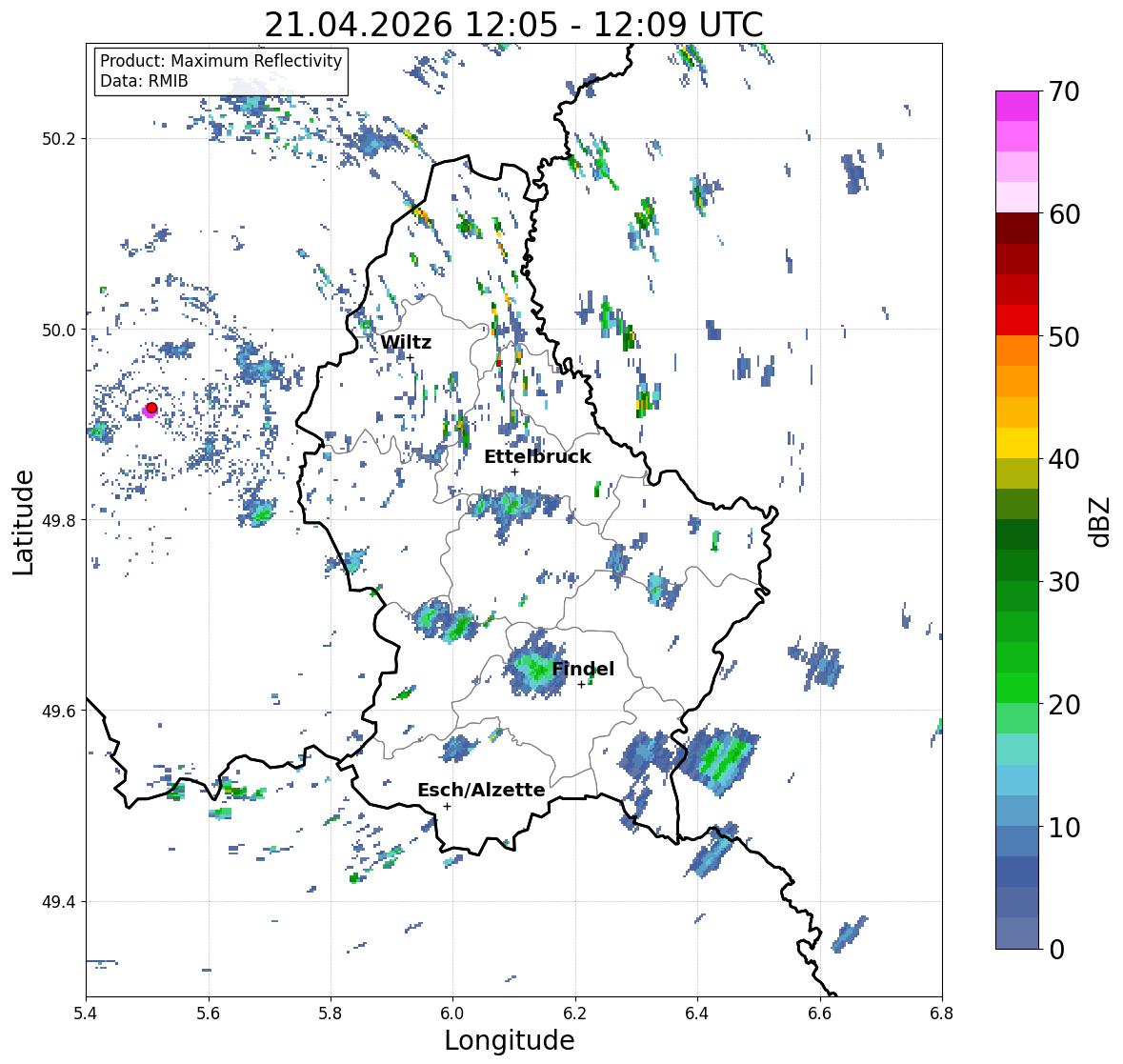Click the red radar site marker

point(151,408)
